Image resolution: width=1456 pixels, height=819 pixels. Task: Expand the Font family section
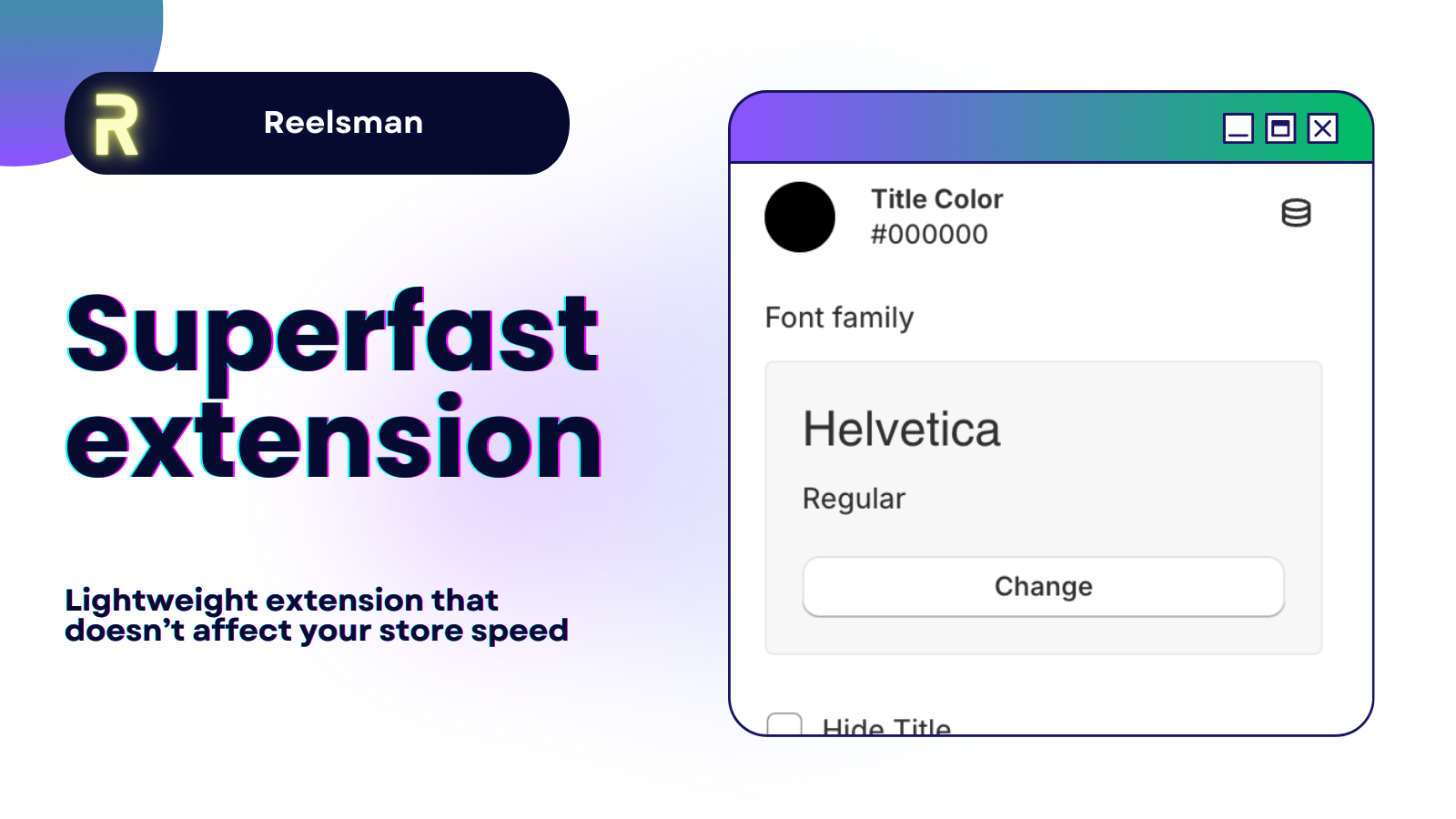(x=839, y=318)
